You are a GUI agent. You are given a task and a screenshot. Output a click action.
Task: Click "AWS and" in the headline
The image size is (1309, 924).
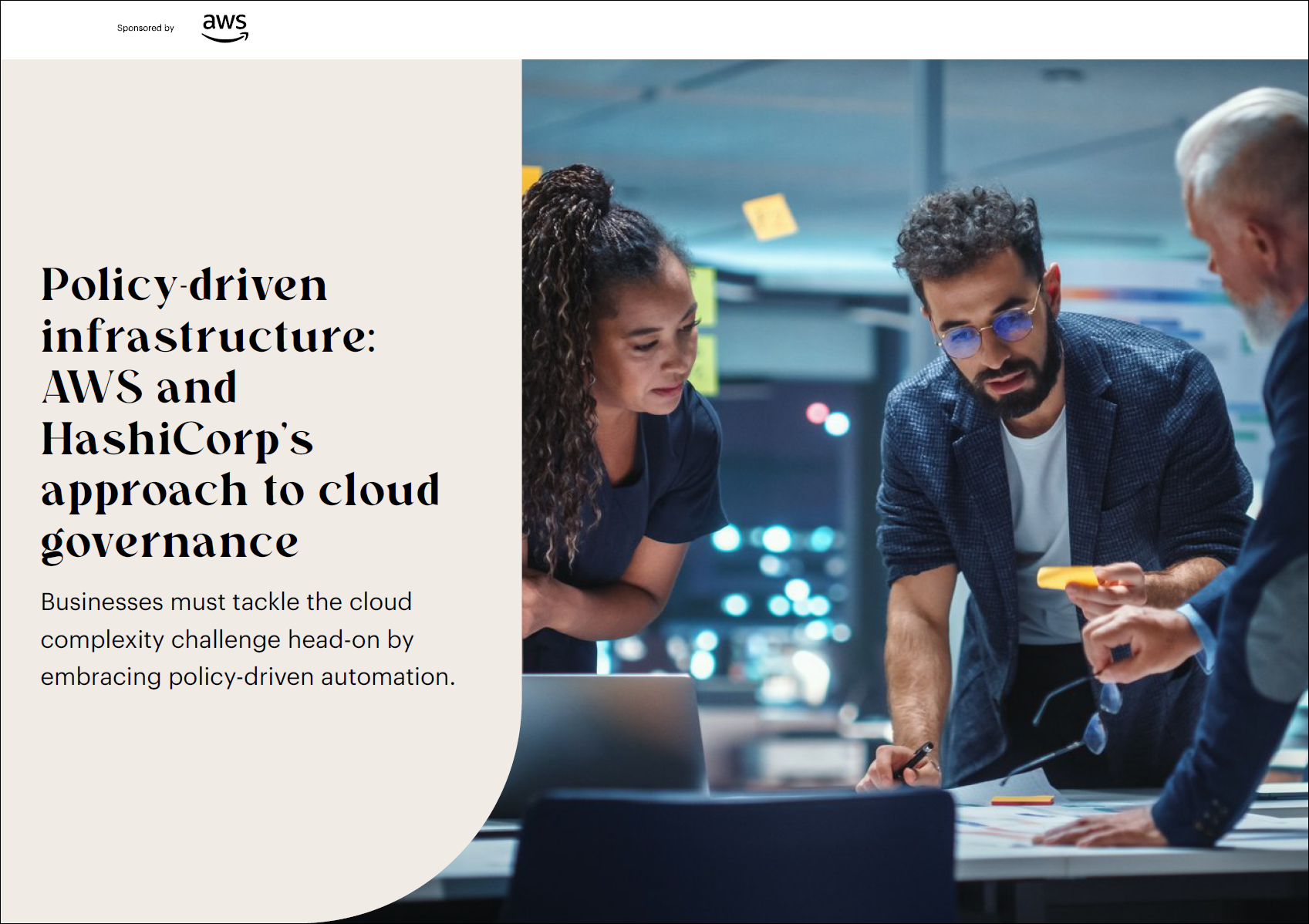139,388
